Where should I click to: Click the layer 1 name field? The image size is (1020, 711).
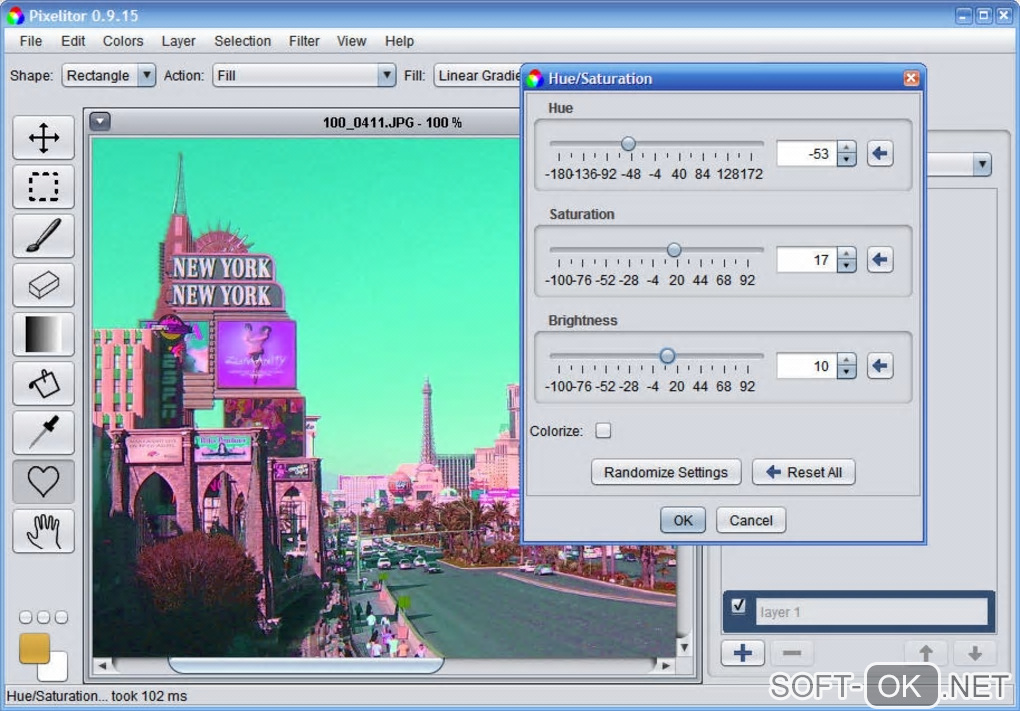click(x=872, y=612)
